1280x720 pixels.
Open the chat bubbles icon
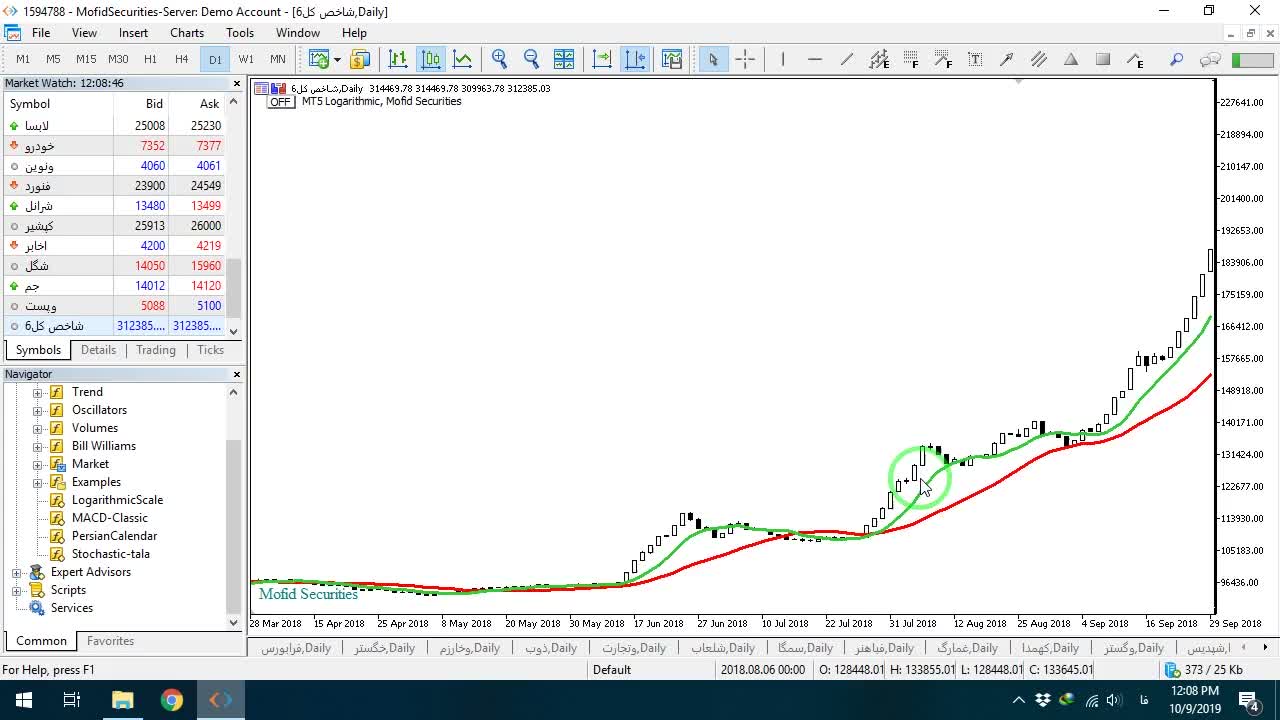coord(1210,59)
